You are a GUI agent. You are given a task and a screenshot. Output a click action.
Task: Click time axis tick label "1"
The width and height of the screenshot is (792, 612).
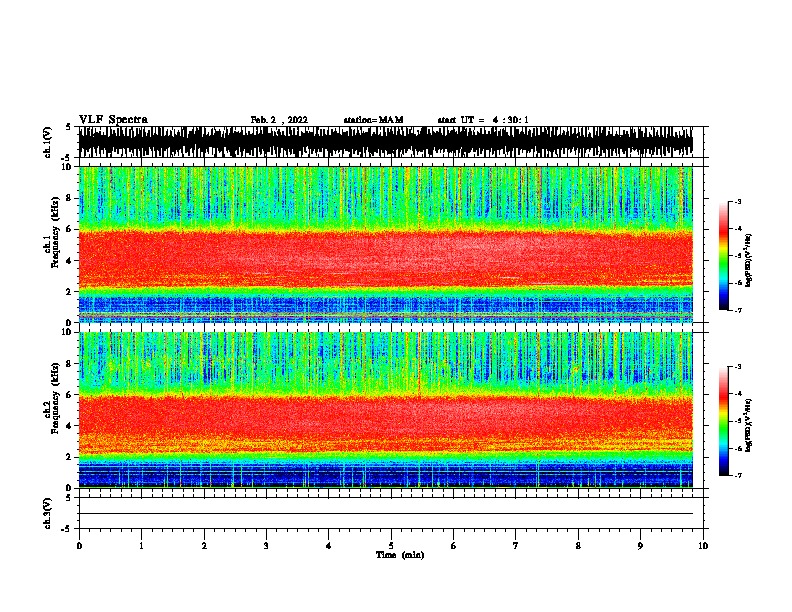(x=141, y=546)
